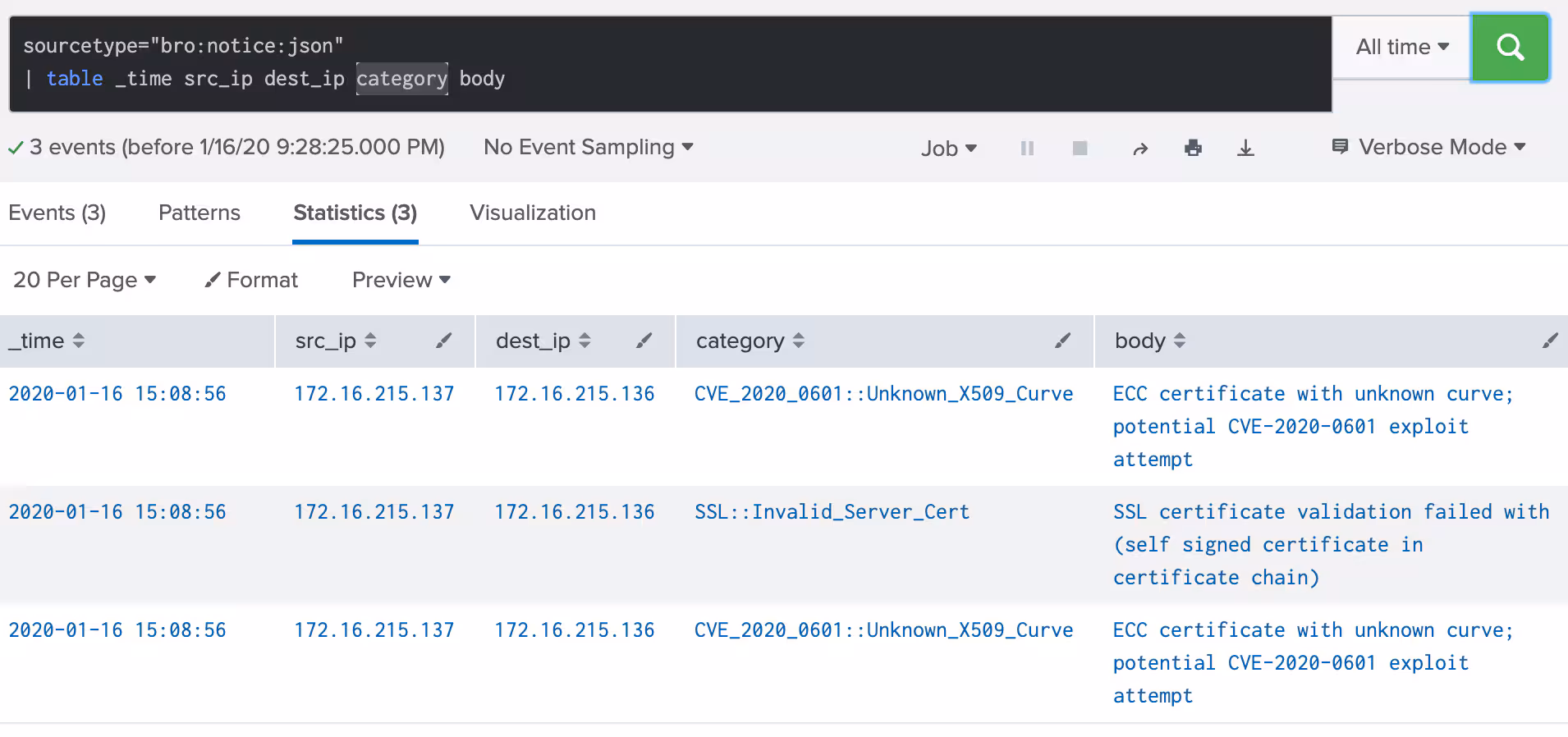Click the Format button
1568x737 pixels.
tap(251, 281)
